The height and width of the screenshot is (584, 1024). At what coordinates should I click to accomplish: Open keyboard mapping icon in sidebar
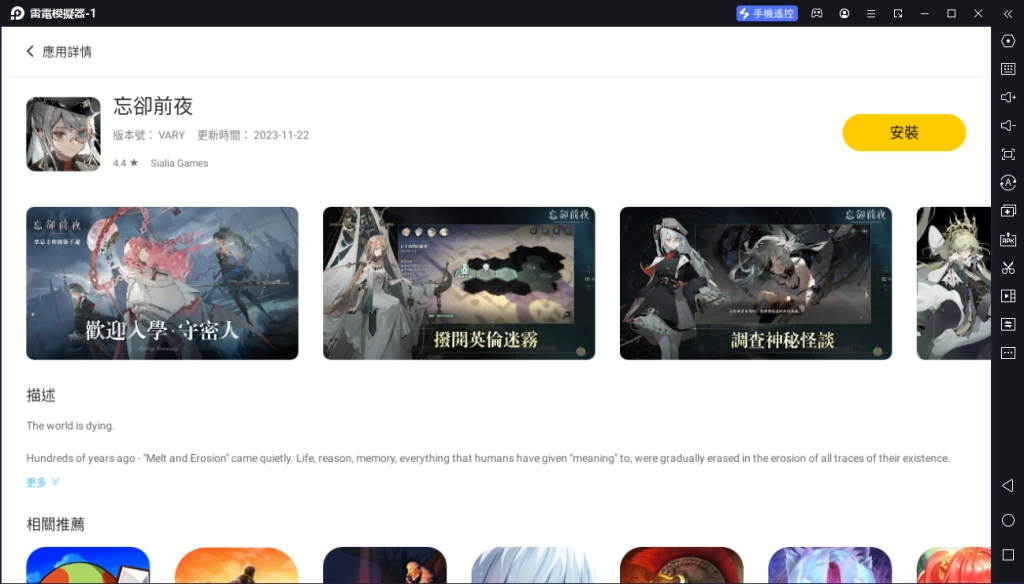coord(1008,69)
